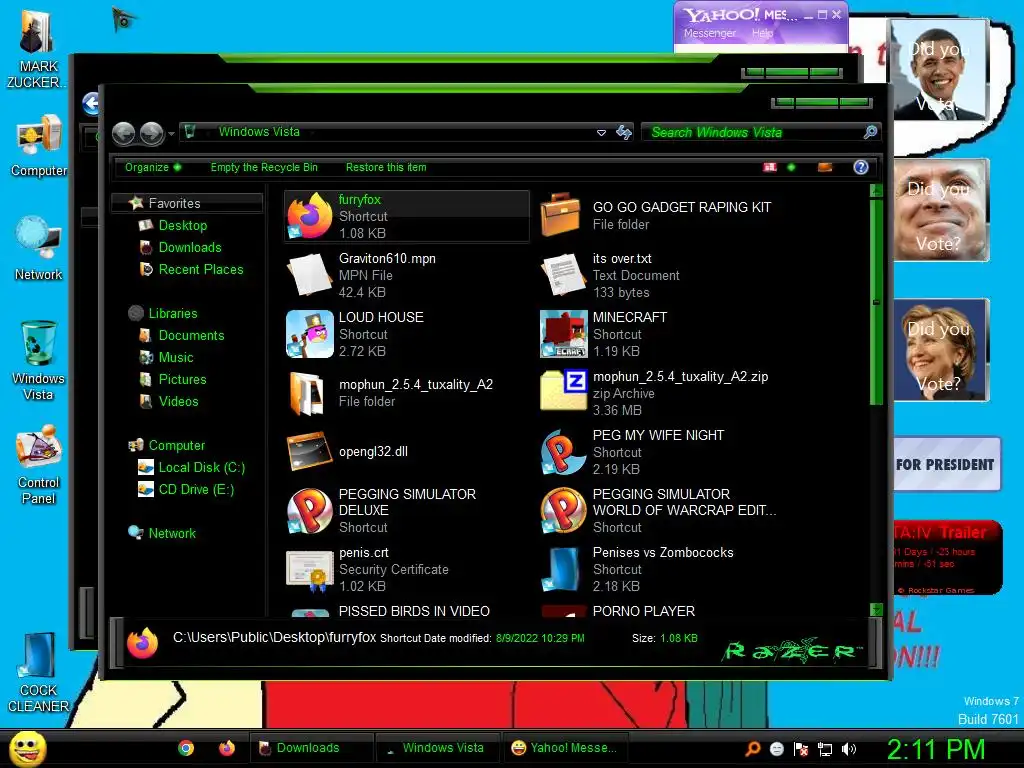Open the smiley Start button
1024x768 pixels.
[x=27, y=748]
